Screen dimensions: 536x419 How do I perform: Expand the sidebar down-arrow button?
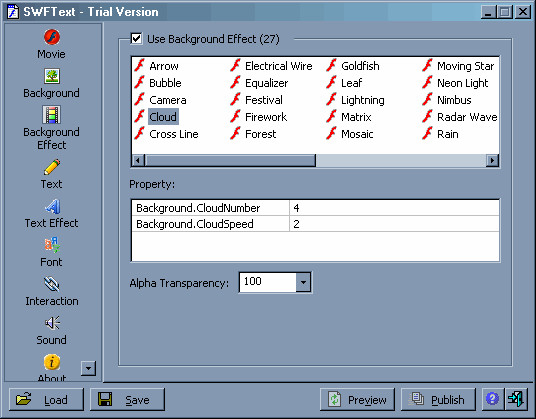[89, 368]
